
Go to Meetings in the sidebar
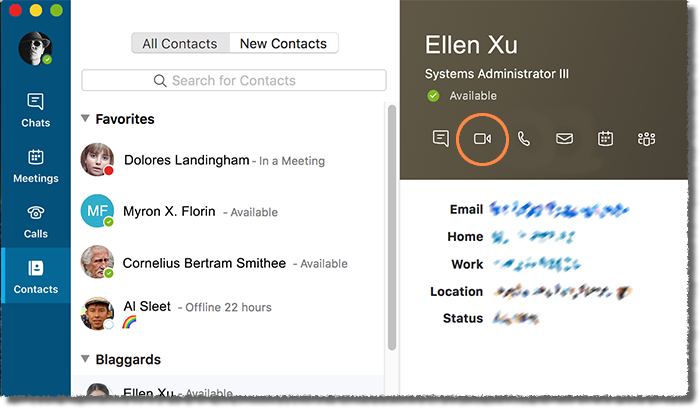click(x=35, y=165)
